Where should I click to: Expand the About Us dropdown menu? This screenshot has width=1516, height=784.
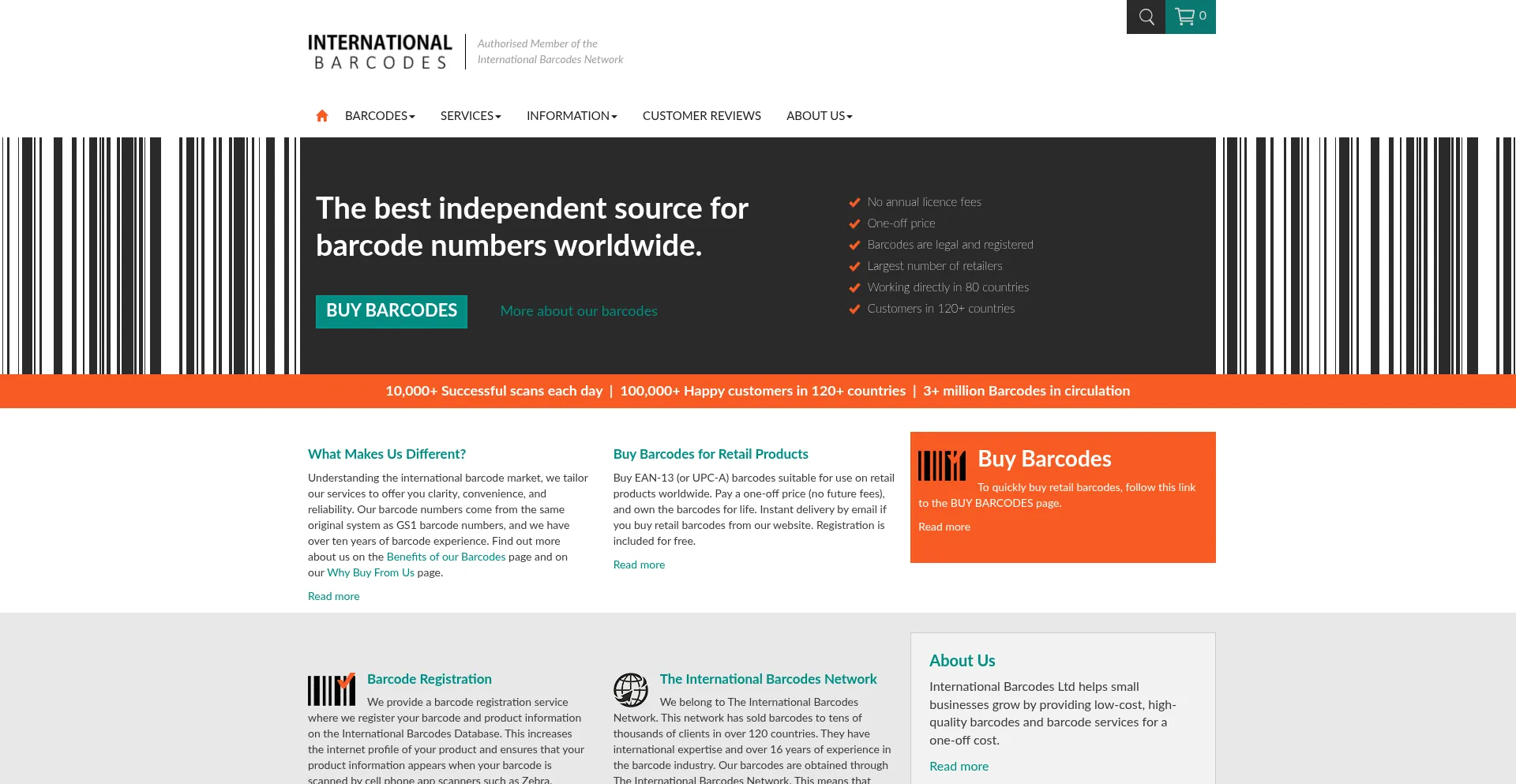click(x=819, y=116)
